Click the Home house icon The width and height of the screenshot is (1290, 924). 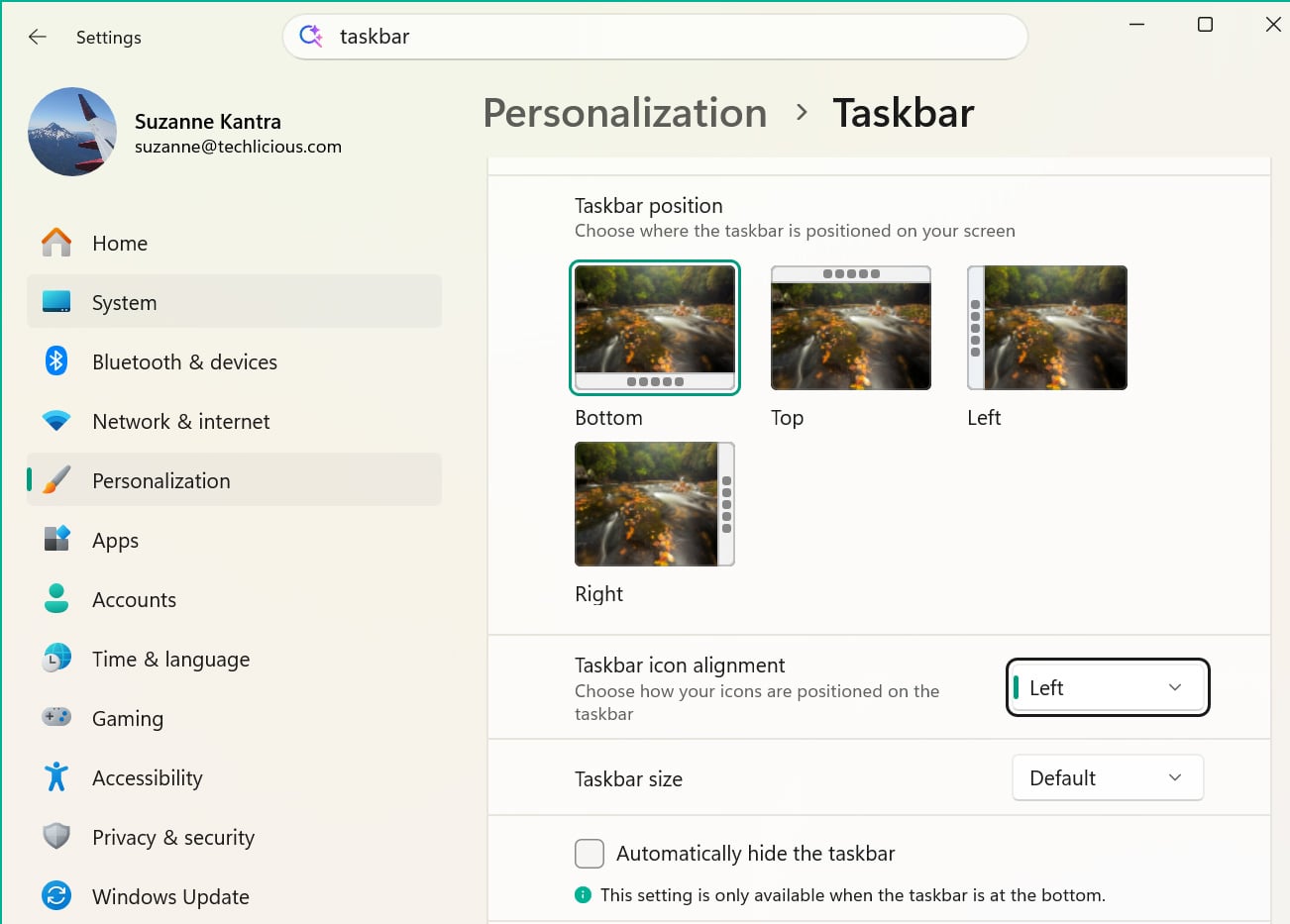[56, 243]
